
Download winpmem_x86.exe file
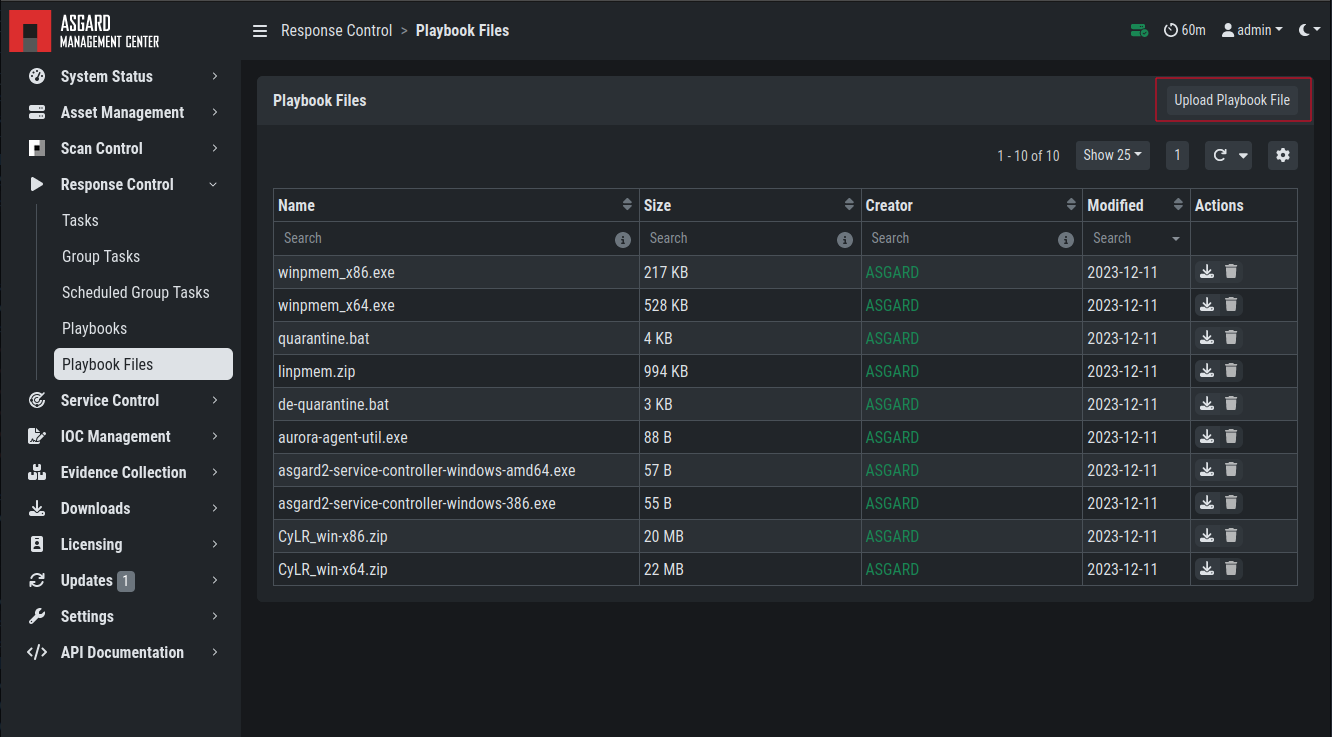1207,272
